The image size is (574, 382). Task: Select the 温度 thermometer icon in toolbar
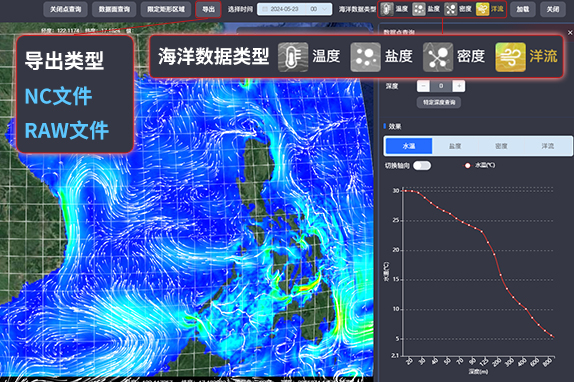tap(386, 9)
